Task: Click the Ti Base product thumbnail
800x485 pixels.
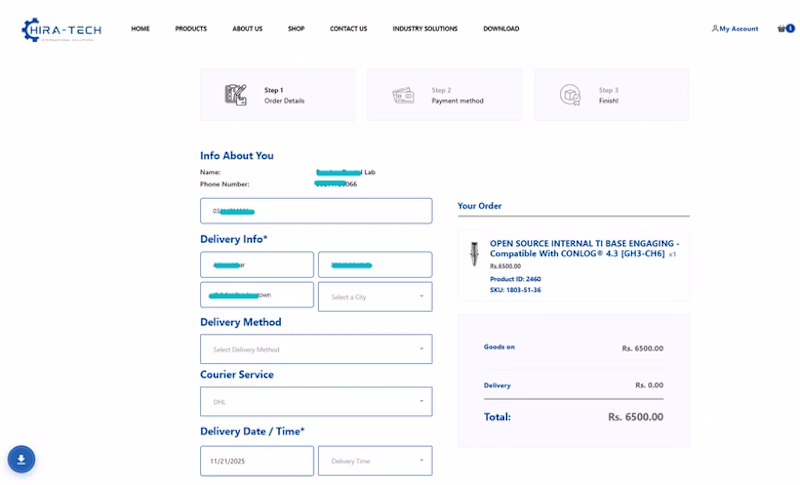Action: (474, 254)
